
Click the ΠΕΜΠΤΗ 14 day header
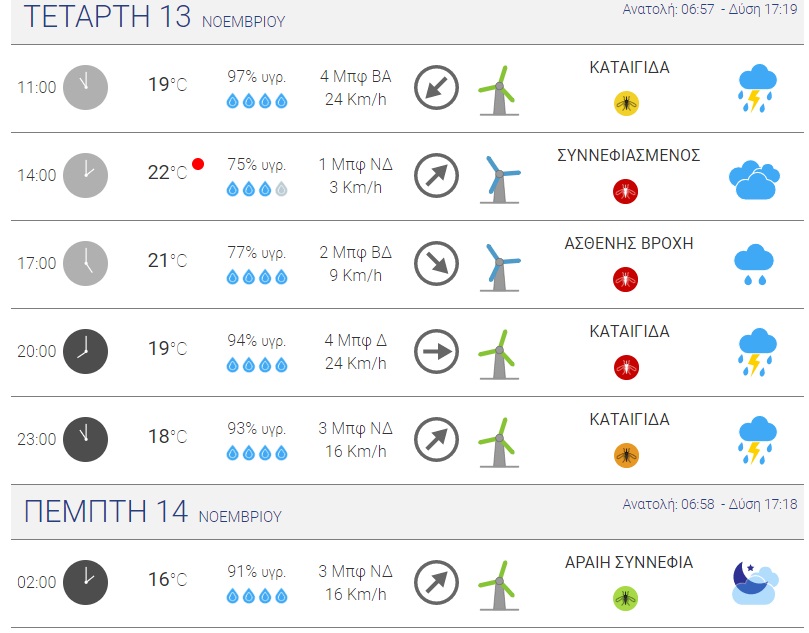pyautogui.click(x=106, y=511)
